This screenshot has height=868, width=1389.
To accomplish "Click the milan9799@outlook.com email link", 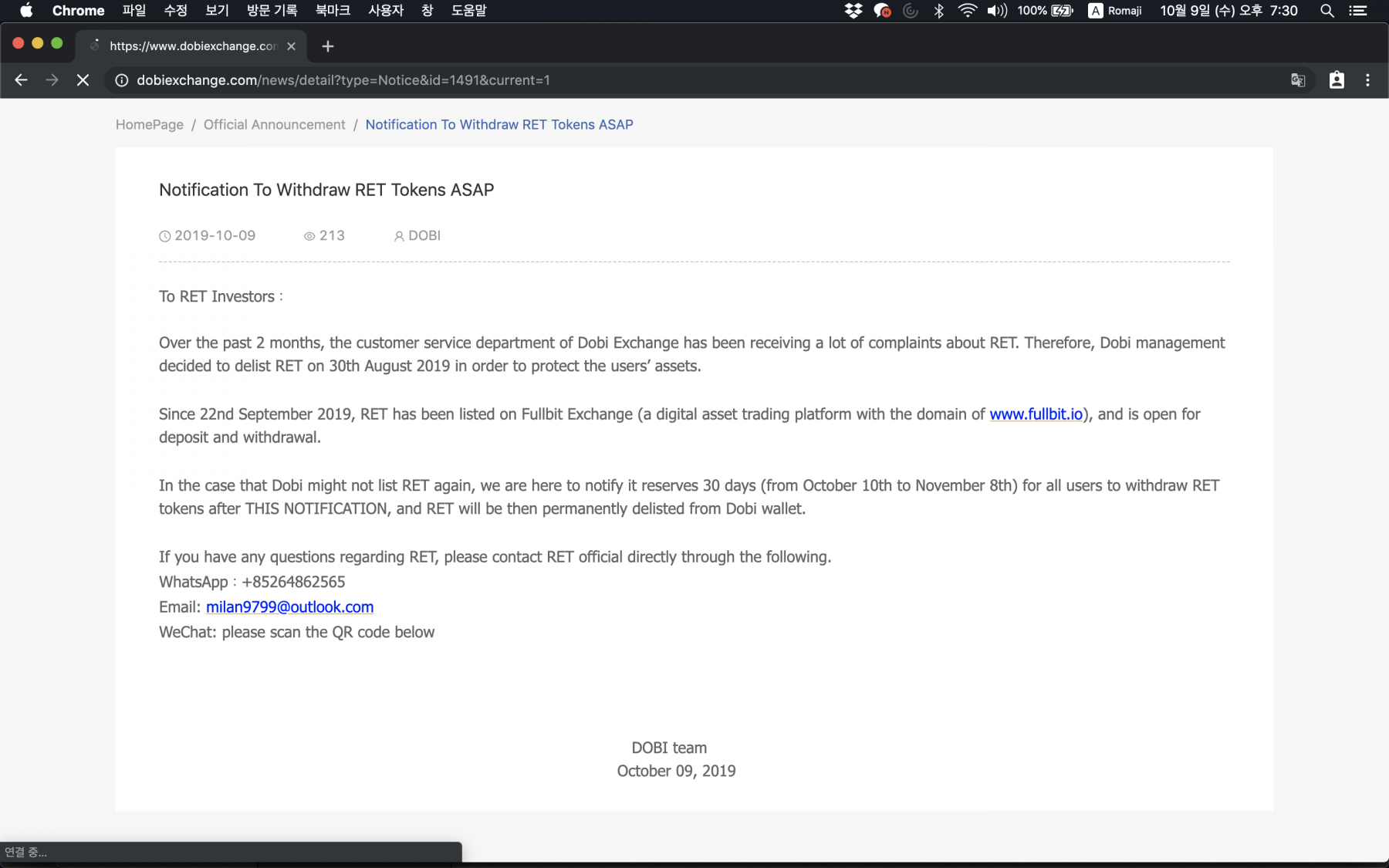I will tap(289, 607).
